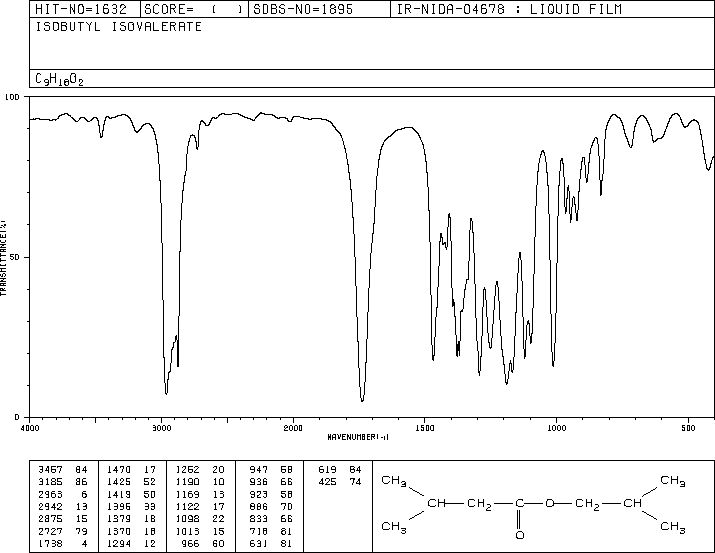Click the 2727 peak table entry

point(63,531)
